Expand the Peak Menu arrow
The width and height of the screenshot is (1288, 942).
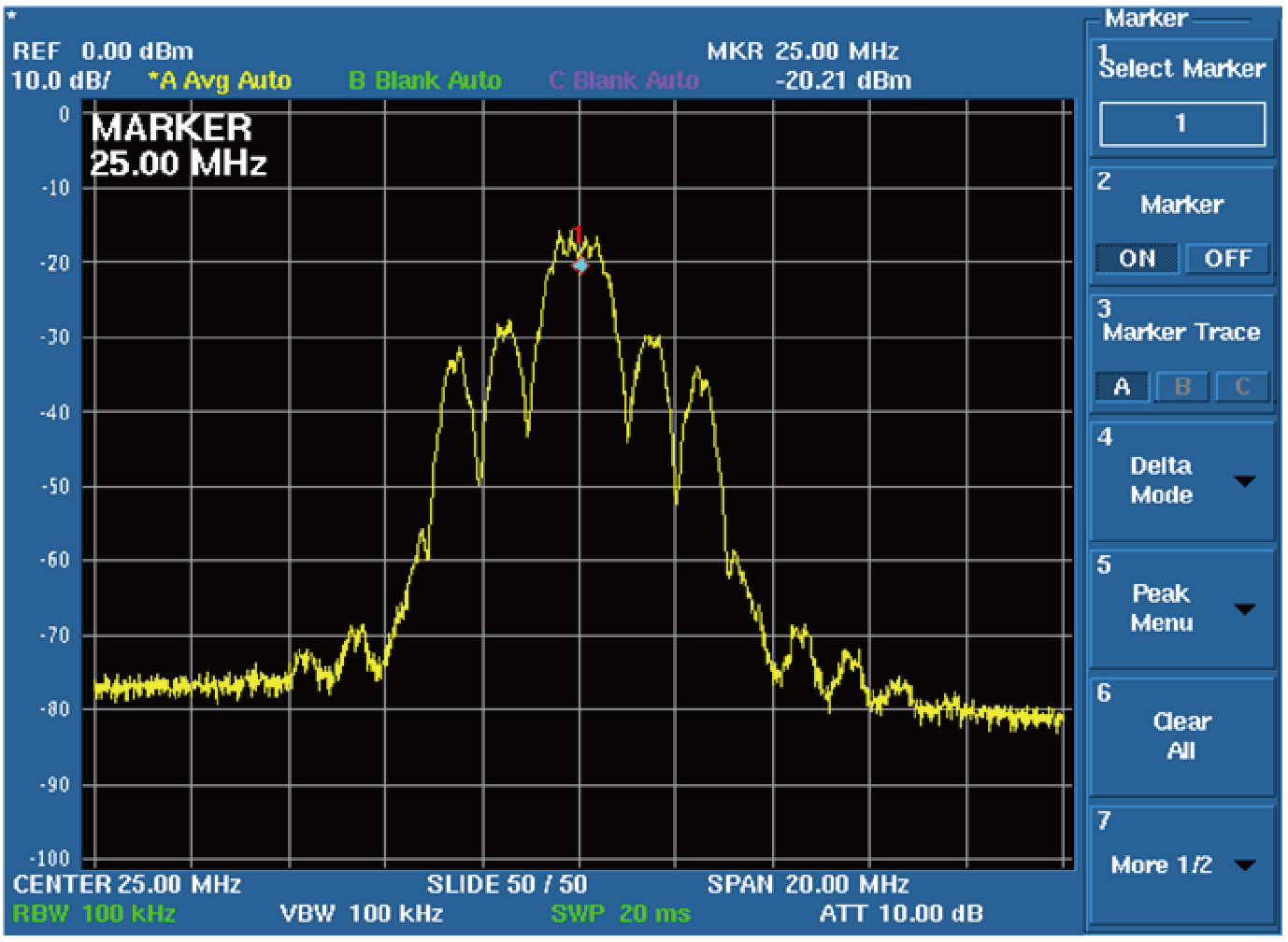[x=1244, y=609]
